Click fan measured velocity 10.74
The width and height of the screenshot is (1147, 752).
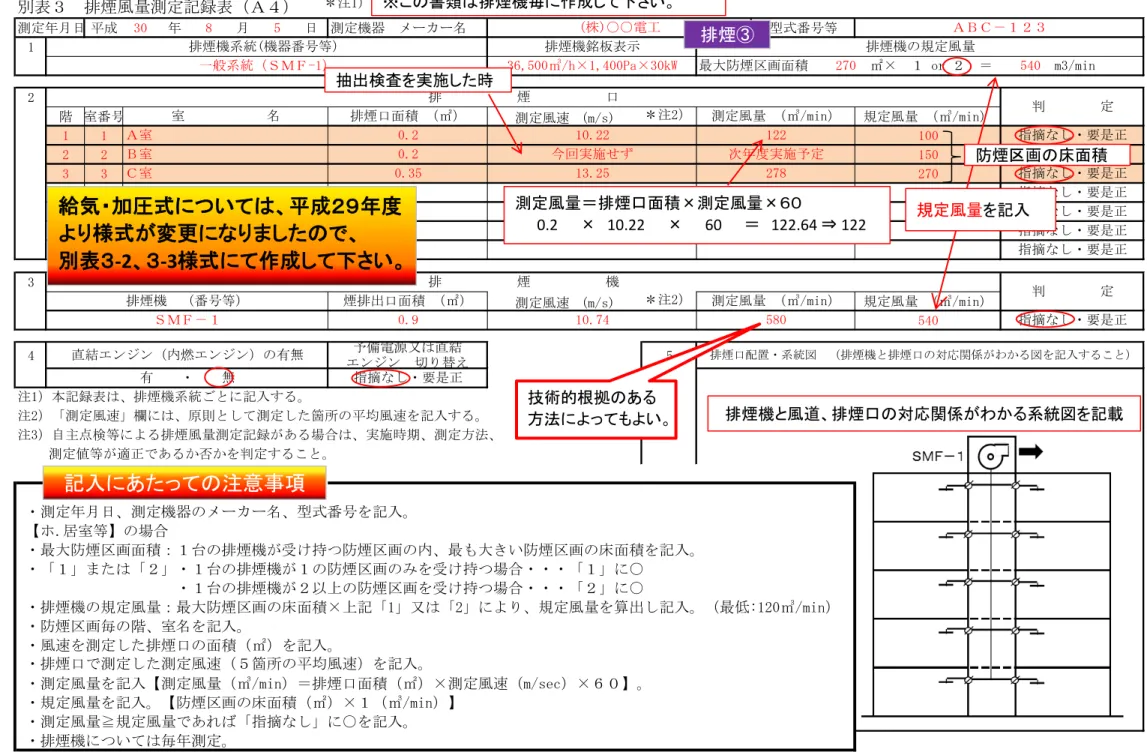(x=592, y=320)
